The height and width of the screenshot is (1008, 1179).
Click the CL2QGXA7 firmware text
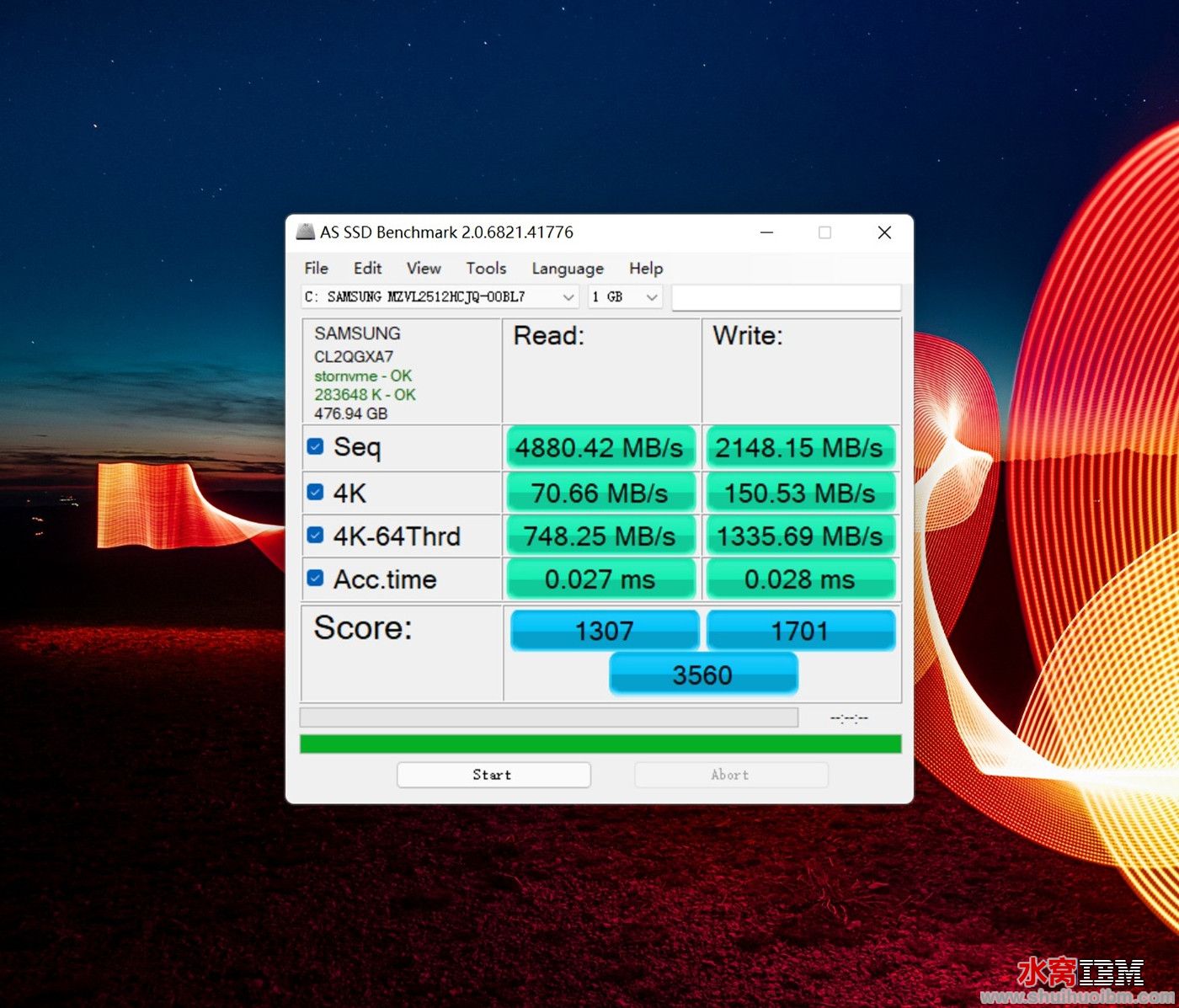point(354,356)
